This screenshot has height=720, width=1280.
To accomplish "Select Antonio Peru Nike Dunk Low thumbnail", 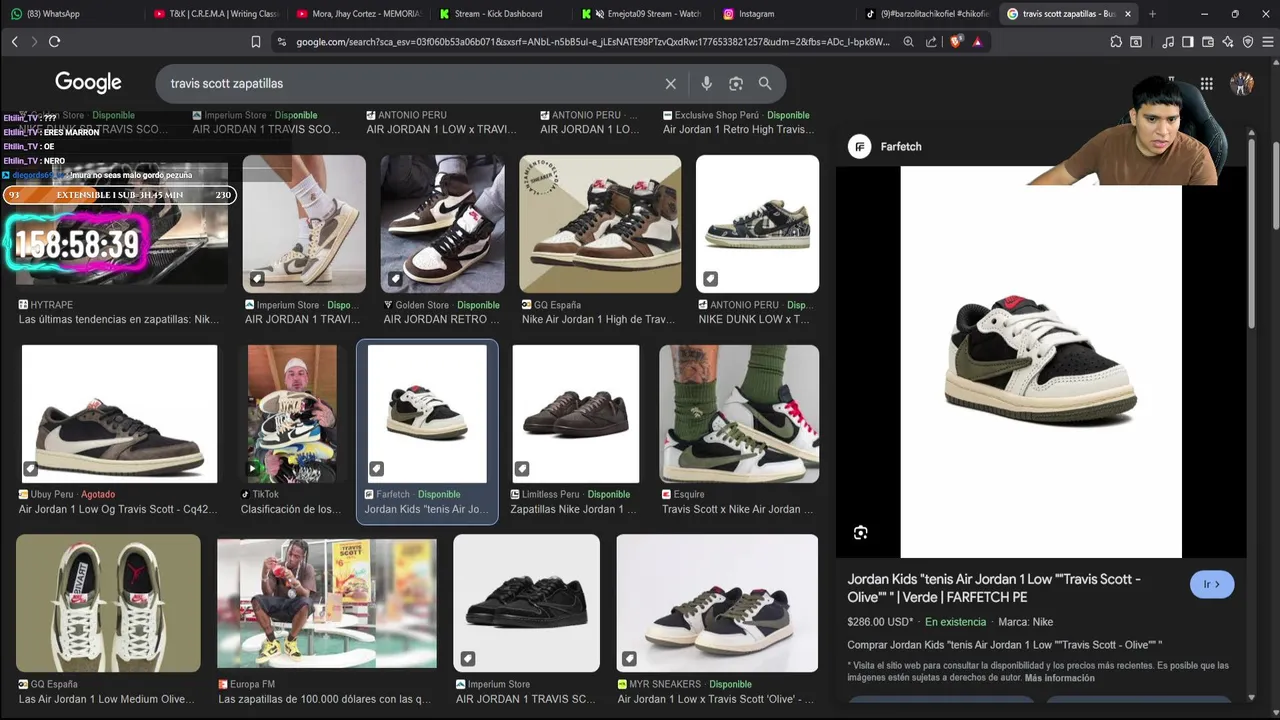I will tap(757, 224).
